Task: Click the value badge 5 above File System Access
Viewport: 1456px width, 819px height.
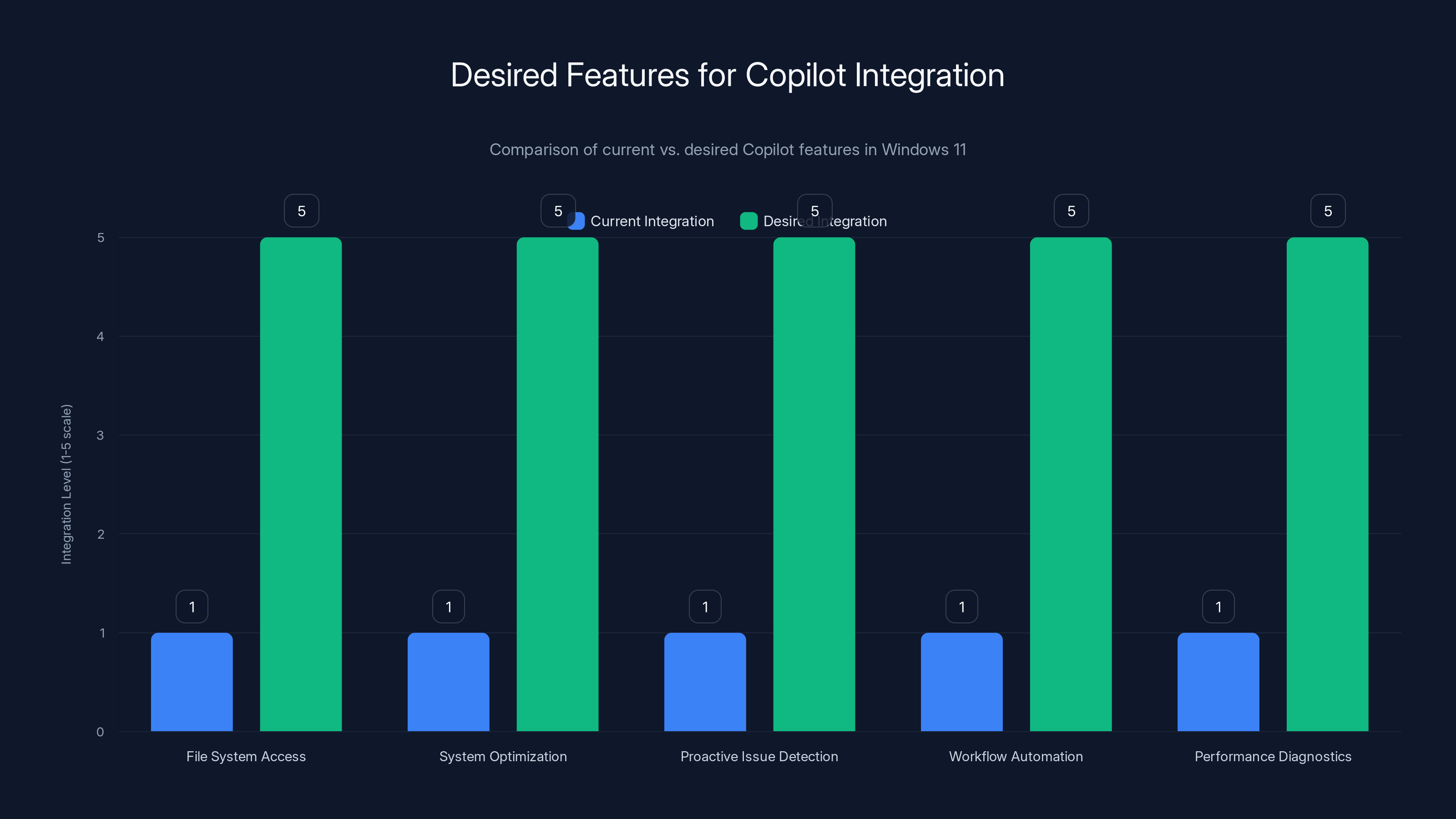Action: pos(301,210)
